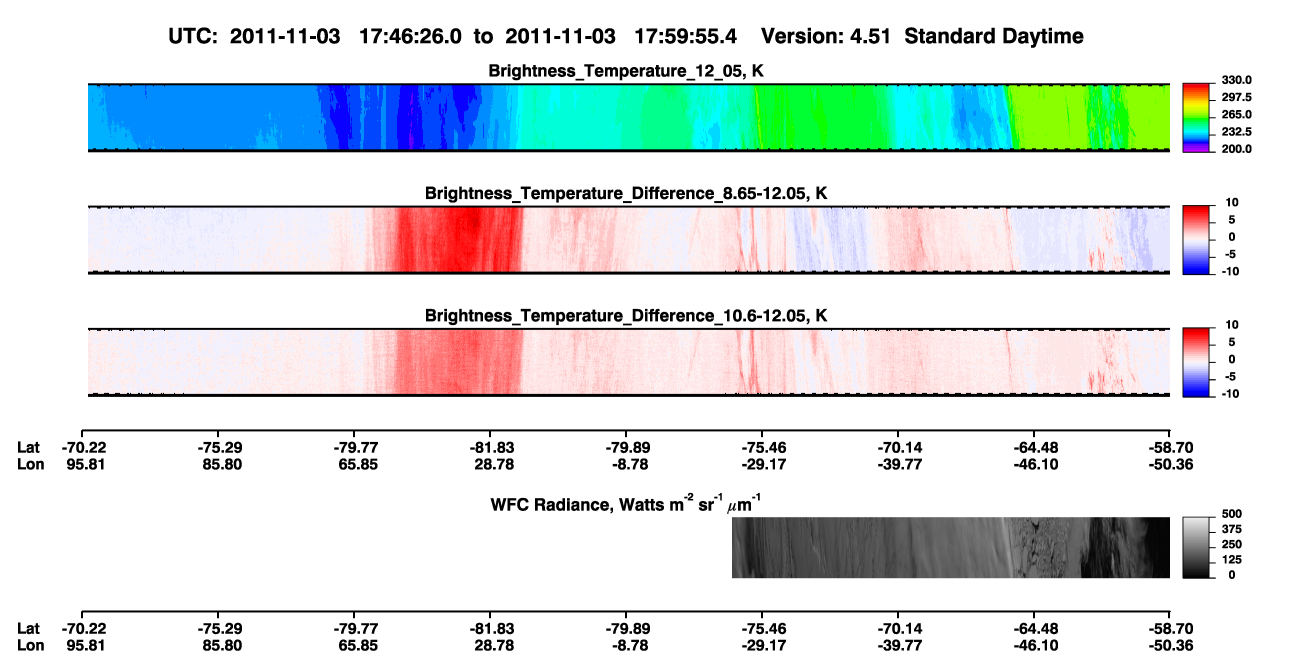The width and height of the screenshot is (1300, 667).
Task: Click longitude 65.85 on axis under WFC image
Action: 357,645
